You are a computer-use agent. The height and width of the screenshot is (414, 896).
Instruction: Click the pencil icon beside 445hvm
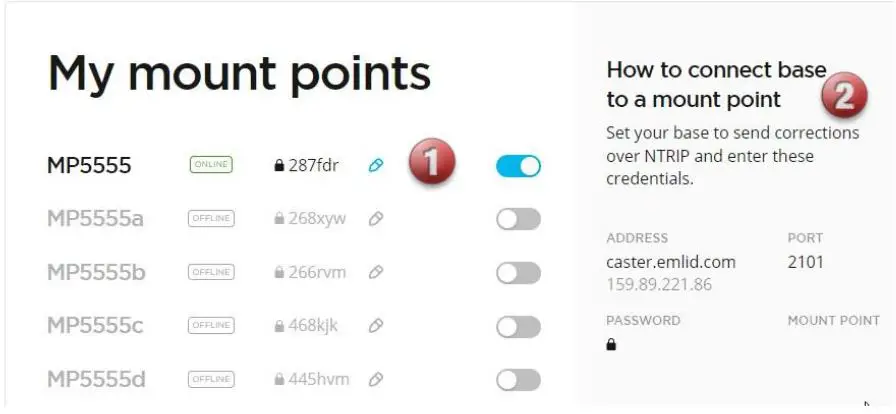(376, 380)
